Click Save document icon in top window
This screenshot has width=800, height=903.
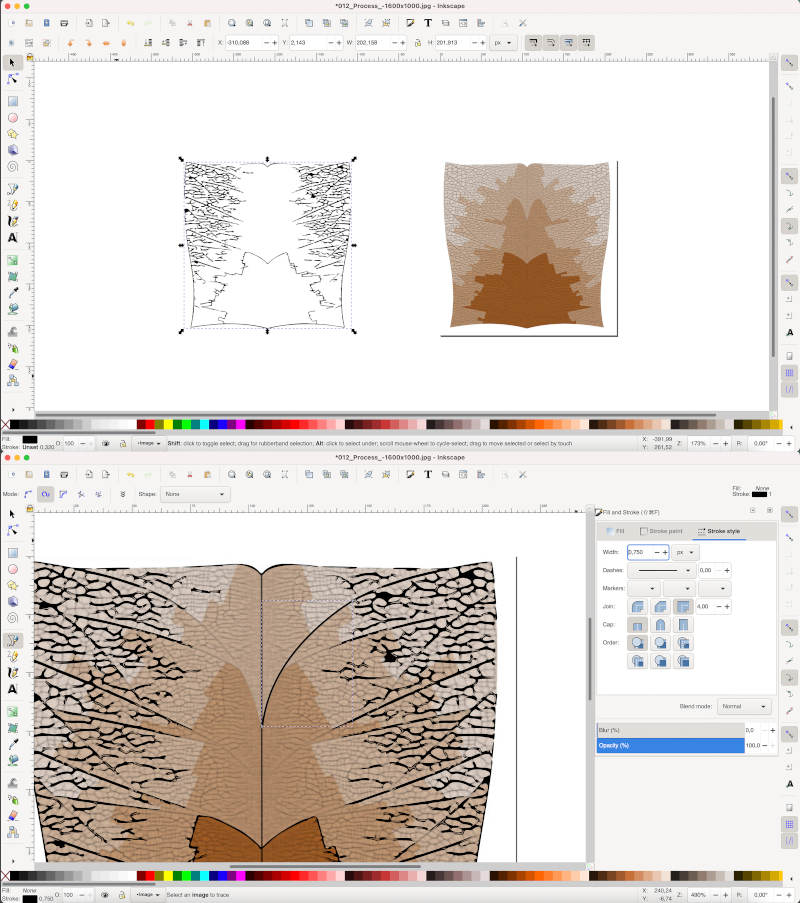click(x=47, y=23)
